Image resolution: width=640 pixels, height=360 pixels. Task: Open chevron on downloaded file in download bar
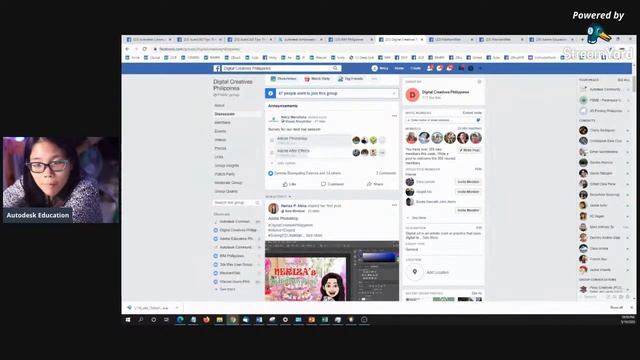[x=177, y=308]
